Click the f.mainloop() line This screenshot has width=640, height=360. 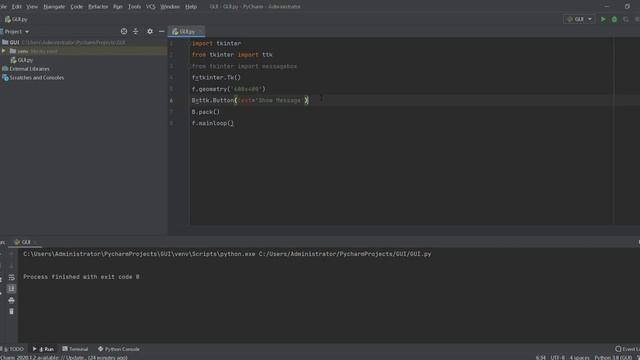pyautogui.click(x=213, y=123)
